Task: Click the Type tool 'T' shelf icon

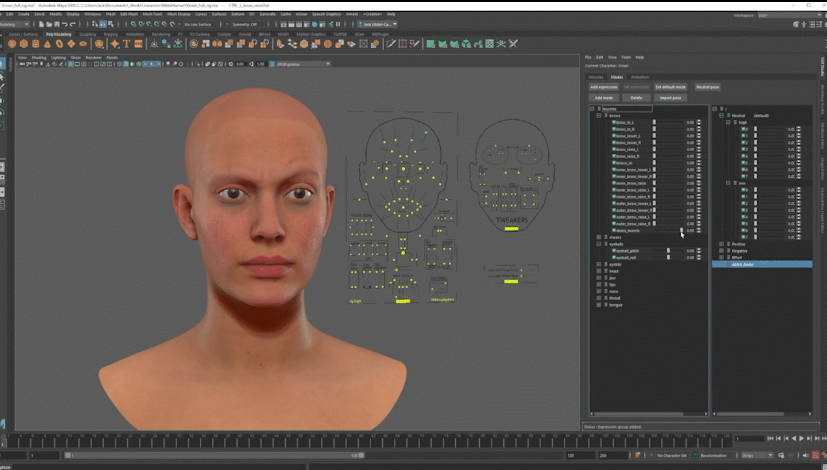Action: (126, 44)
